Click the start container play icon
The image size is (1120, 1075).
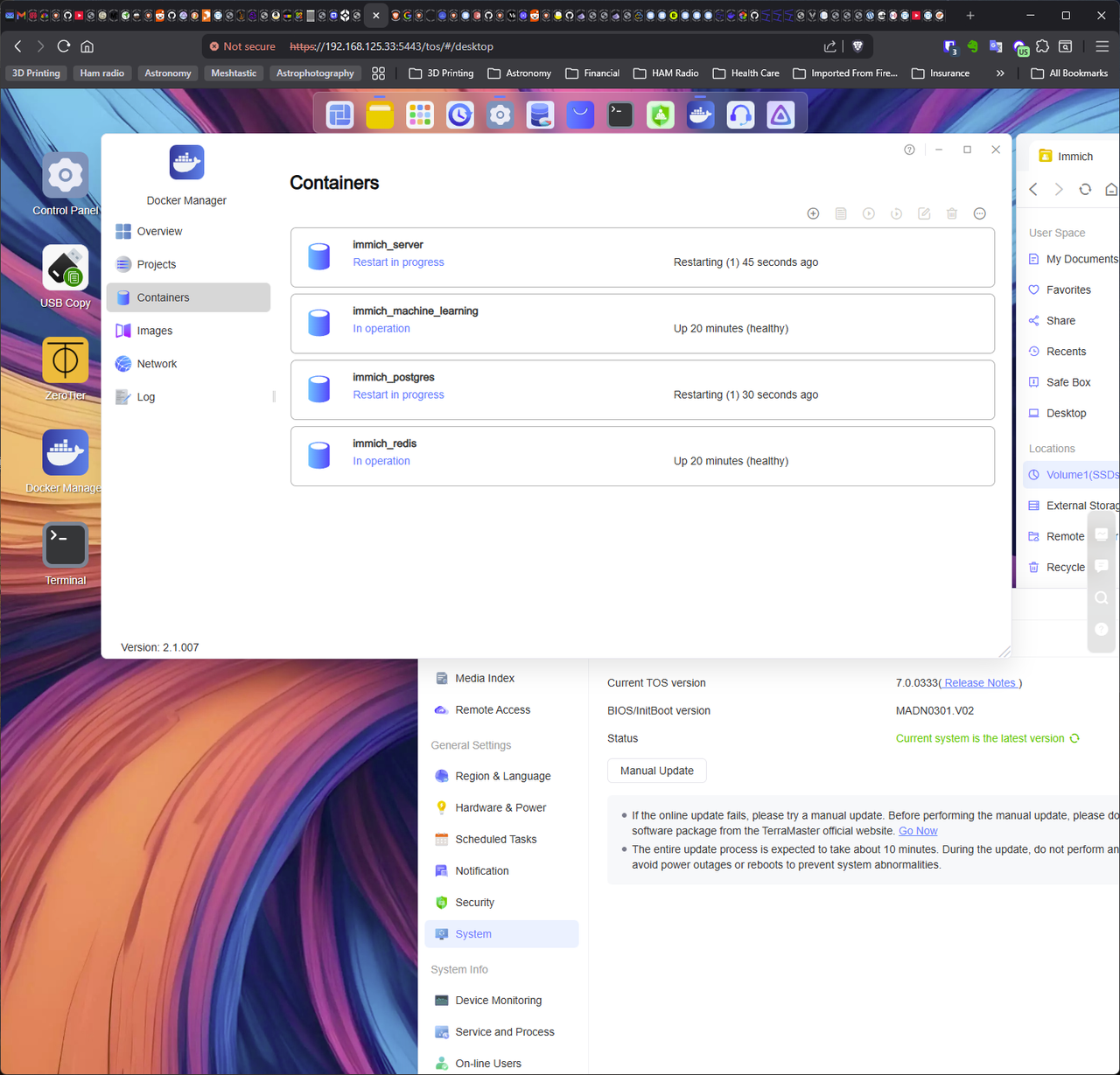click(869, 213)
